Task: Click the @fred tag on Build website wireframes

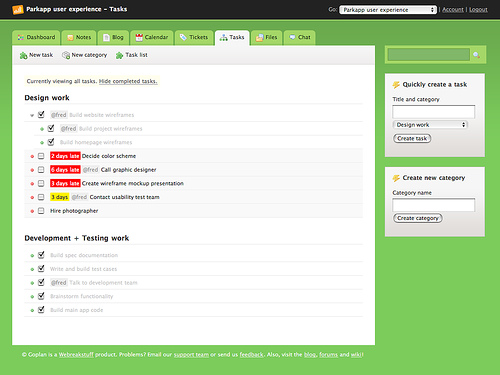Action: pyautogui.click(x=59, y=115)
